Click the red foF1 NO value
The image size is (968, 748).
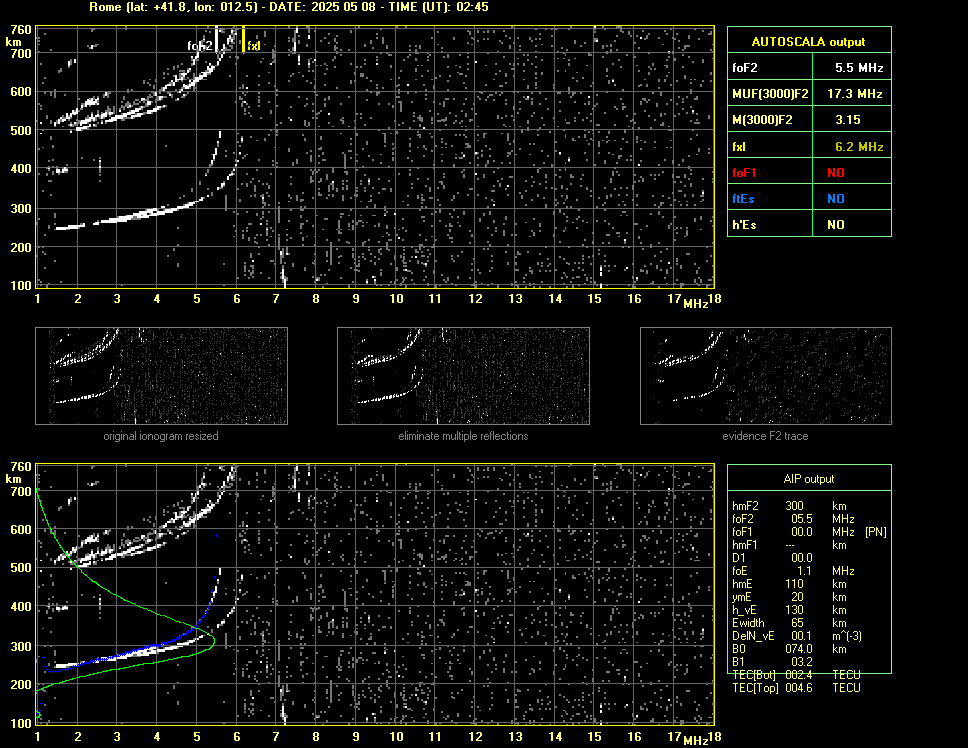836,173
